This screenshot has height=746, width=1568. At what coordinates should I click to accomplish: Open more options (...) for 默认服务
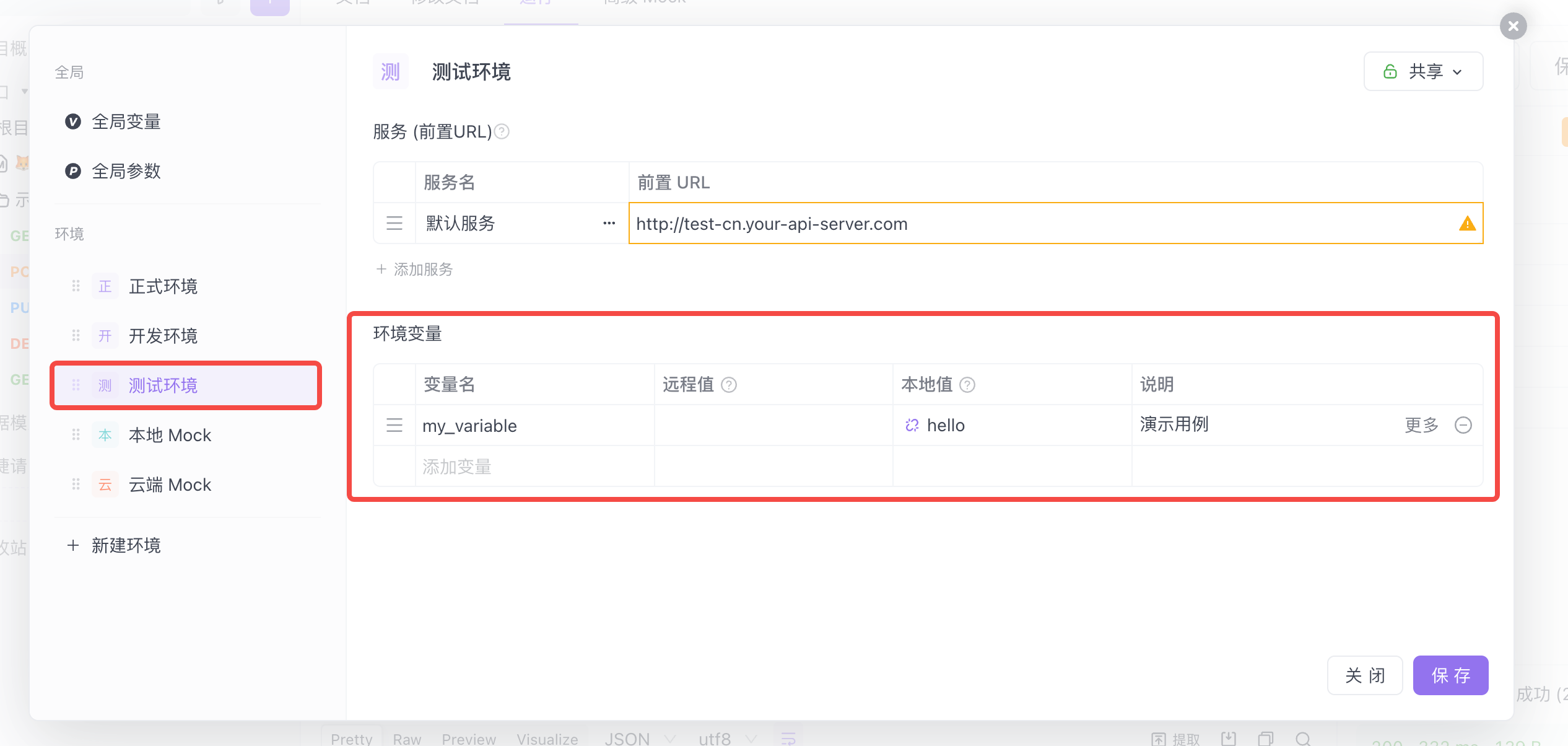609,223
